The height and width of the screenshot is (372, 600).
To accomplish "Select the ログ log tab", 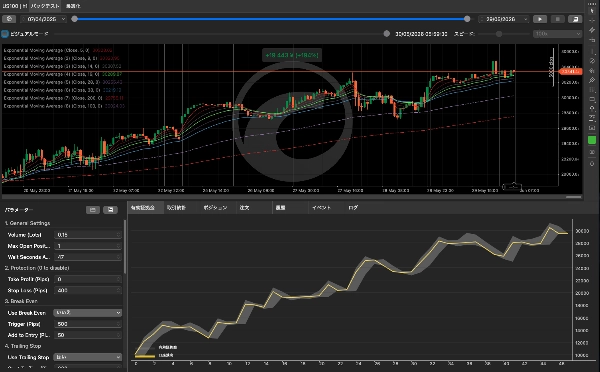I will click(353, 207).
